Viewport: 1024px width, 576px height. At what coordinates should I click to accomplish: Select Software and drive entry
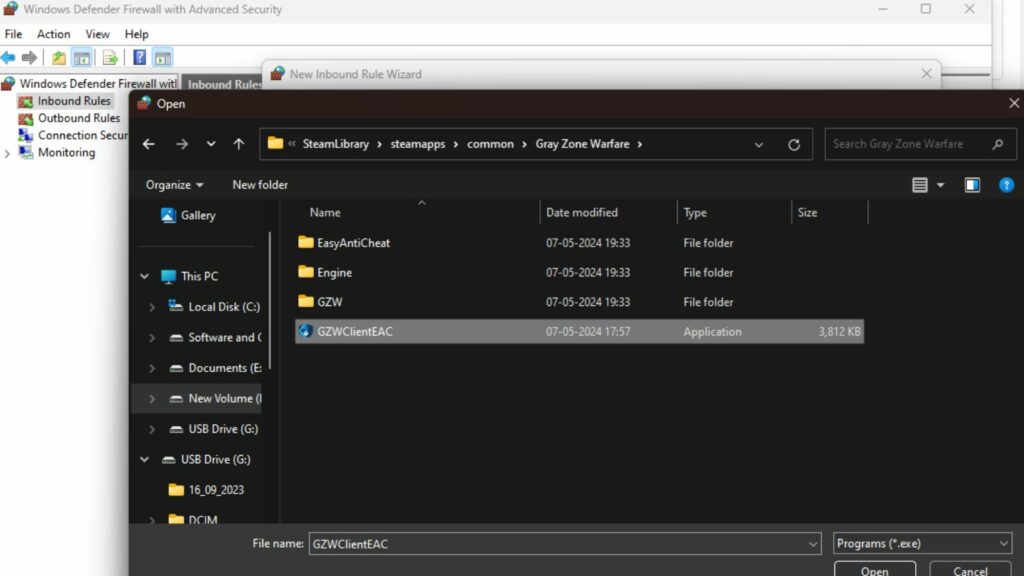(x=215, y=337)
